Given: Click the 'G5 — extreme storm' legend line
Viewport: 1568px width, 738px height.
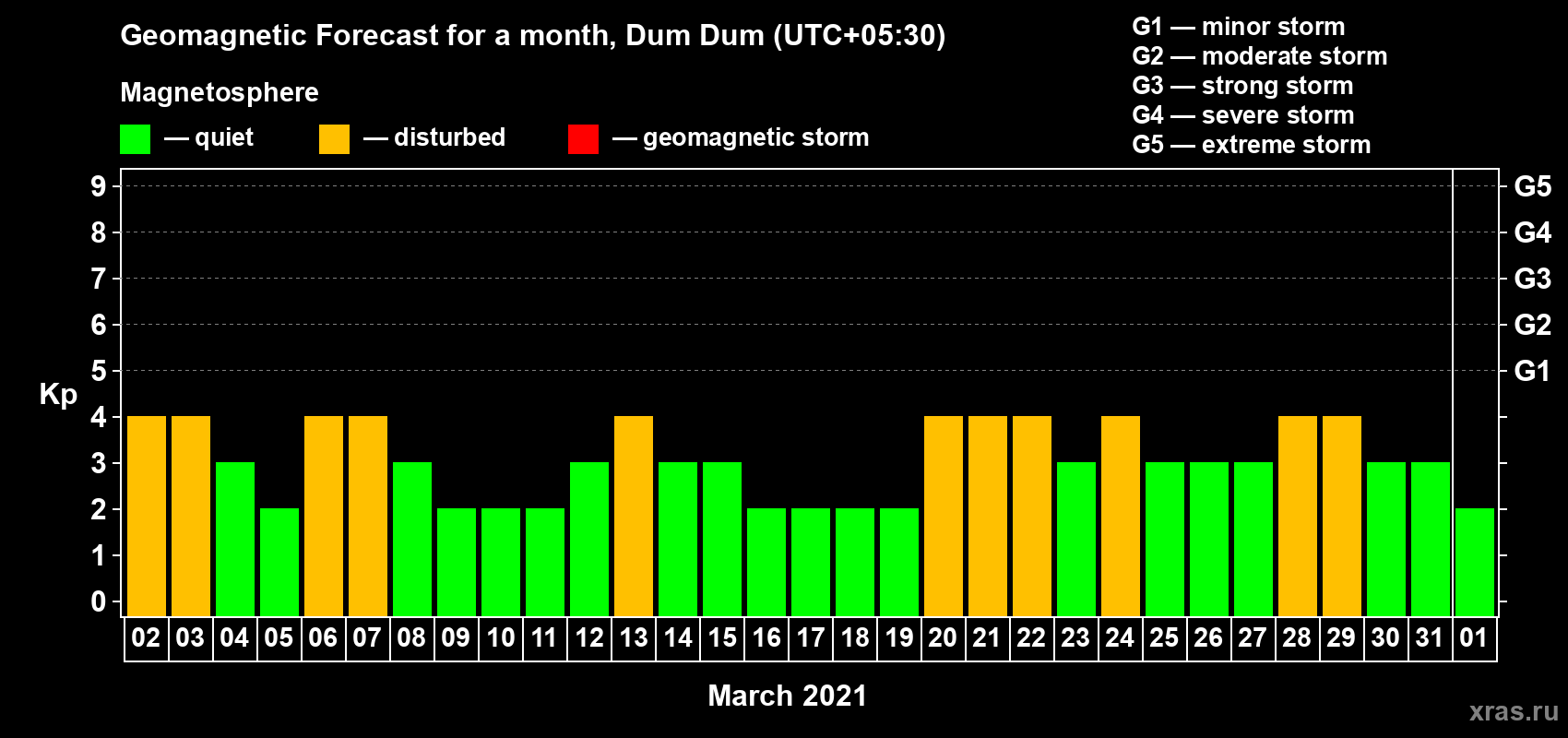Looking at the screenshot, I should [1252, 145].
